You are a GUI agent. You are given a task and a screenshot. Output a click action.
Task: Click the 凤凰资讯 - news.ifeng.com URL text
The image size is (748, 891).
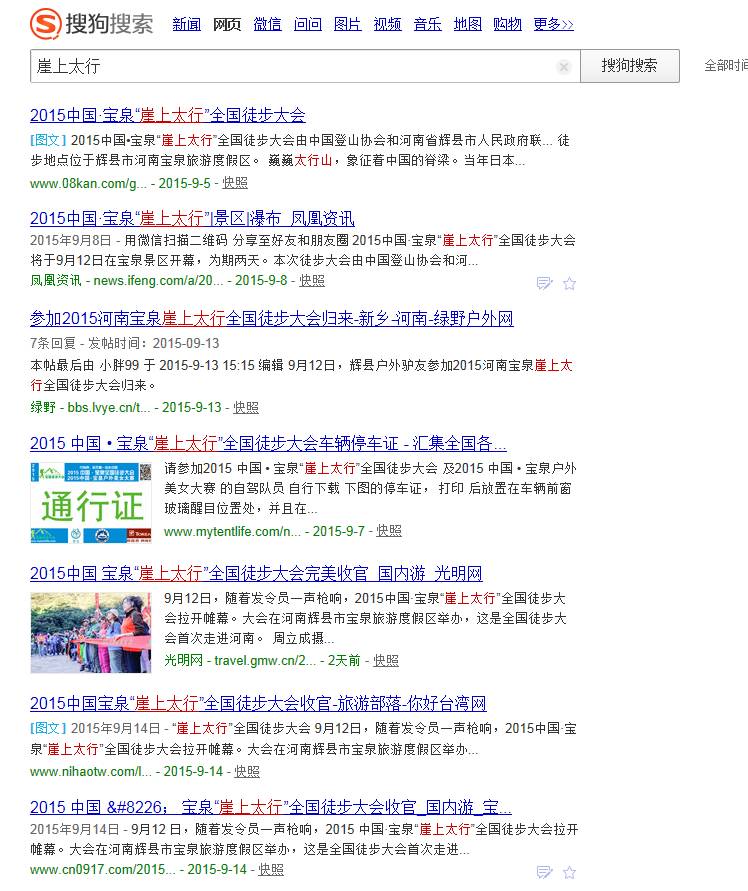click(126, 281)
